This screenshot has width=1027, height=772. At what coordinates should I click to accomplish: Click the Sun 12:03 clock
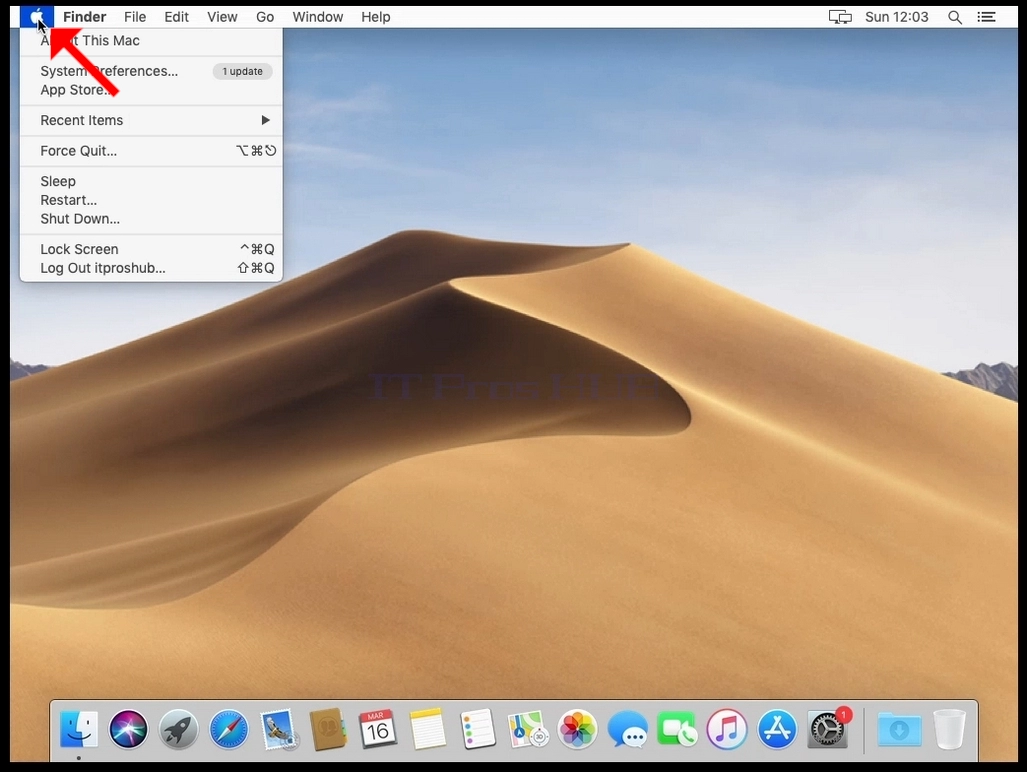click(897, 17)
